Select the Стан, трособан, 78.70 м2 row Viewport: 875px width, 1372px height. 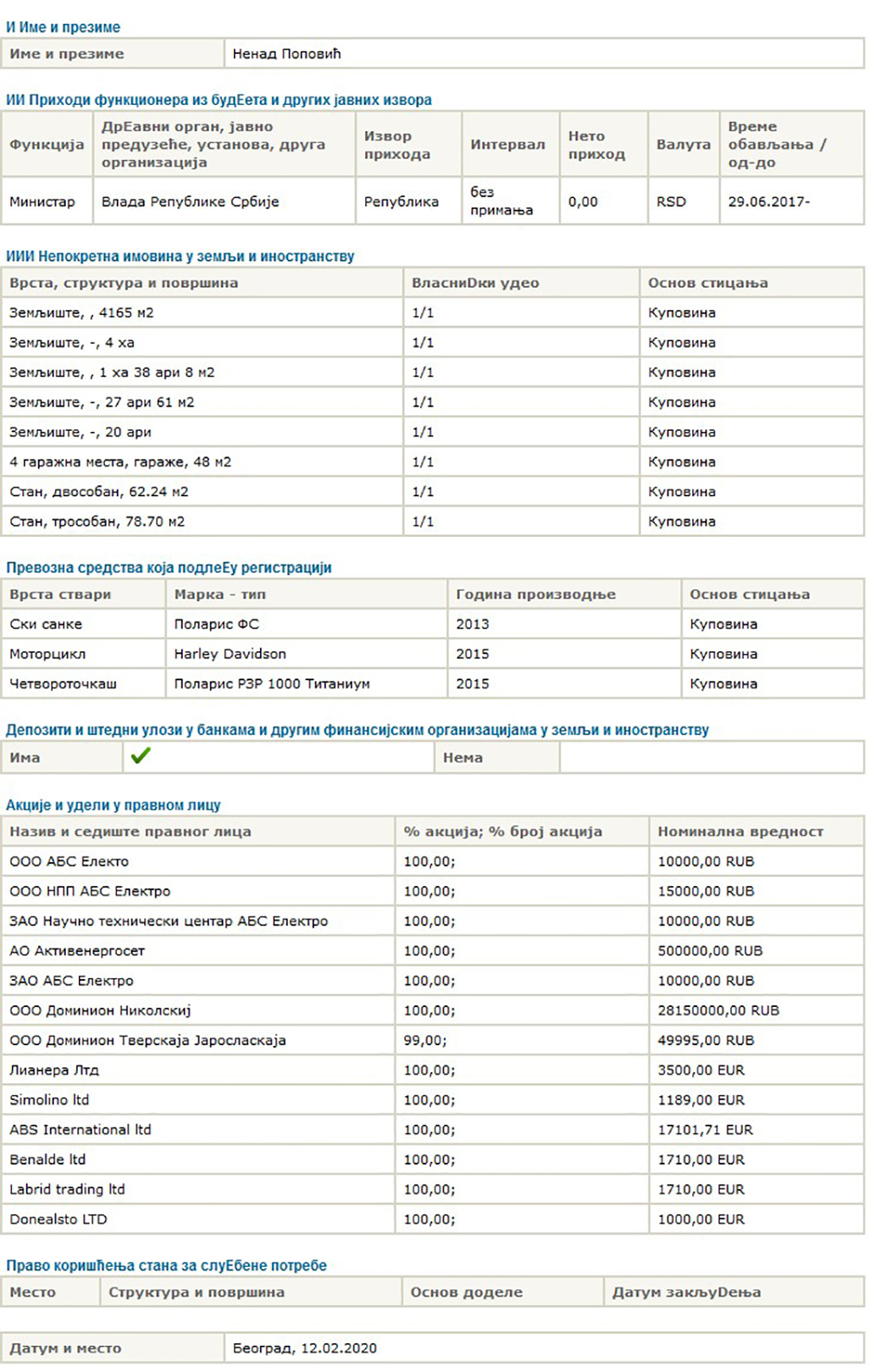[x=432, y=521]
